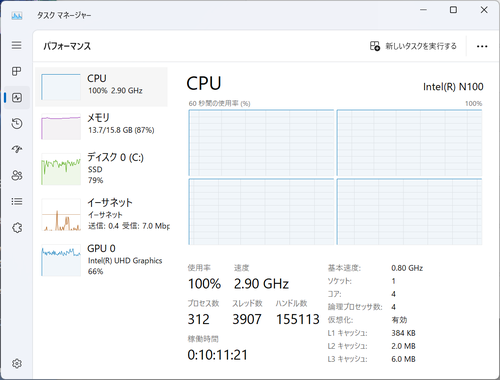Select Disk 0 (C:) performance item
This screenshot has height=380, width=500.
point(101,169)
